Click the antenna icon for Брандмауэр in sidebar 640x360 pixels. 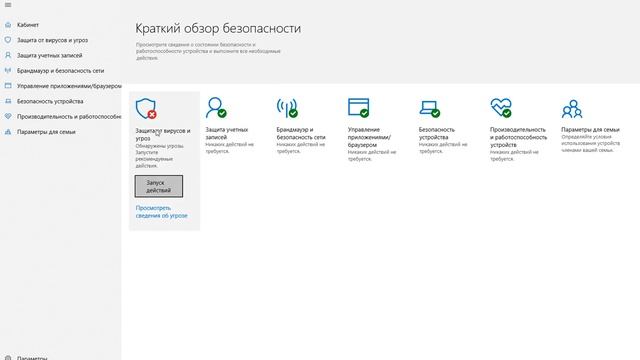[x=8, y=71]
